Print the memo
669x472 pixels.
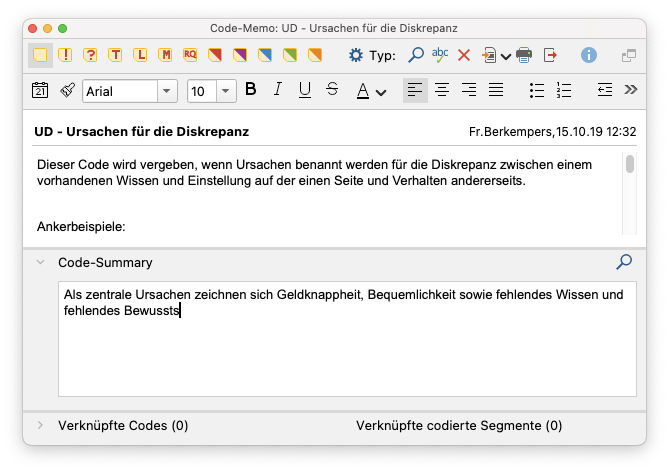point(524,55)
